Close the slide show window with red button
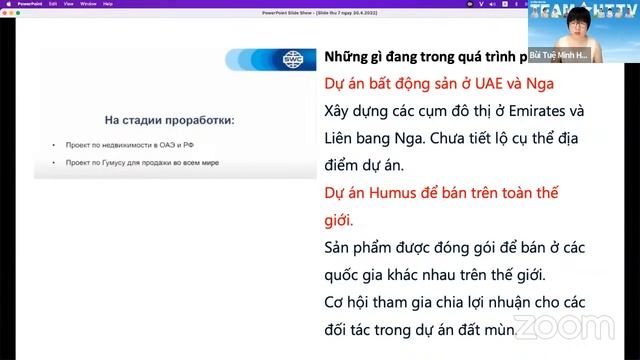Viewport: 640px width, 360px height. click(x=4, y=13)
